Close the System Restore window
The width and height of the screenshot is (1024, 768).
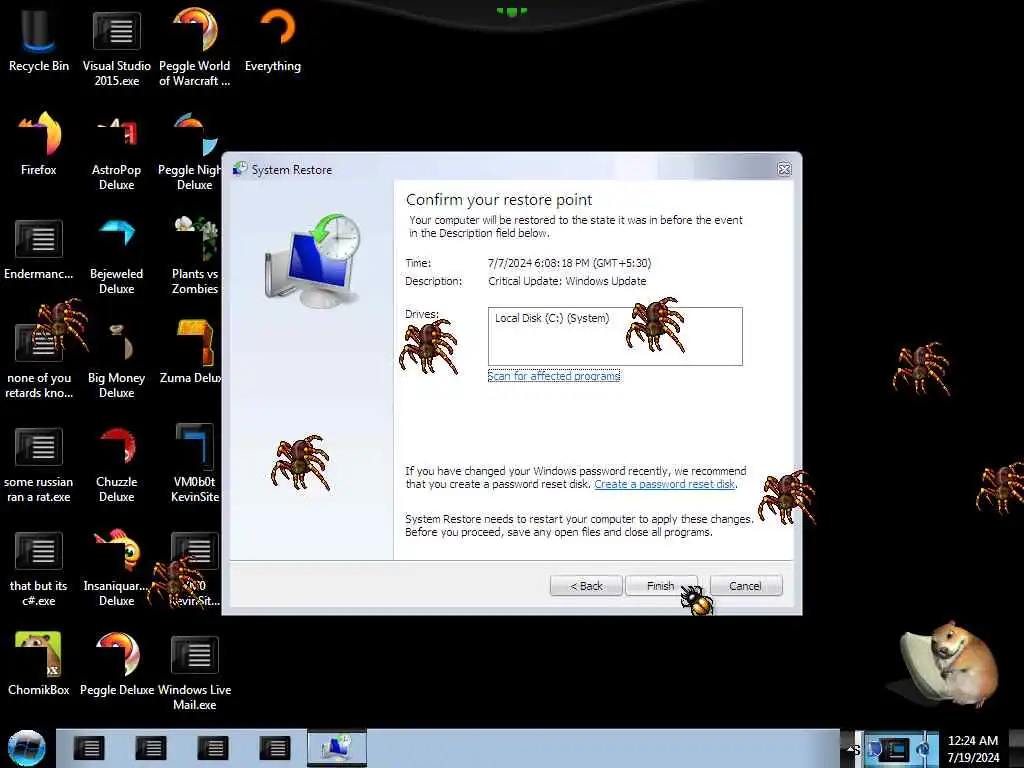click(784, 170)
